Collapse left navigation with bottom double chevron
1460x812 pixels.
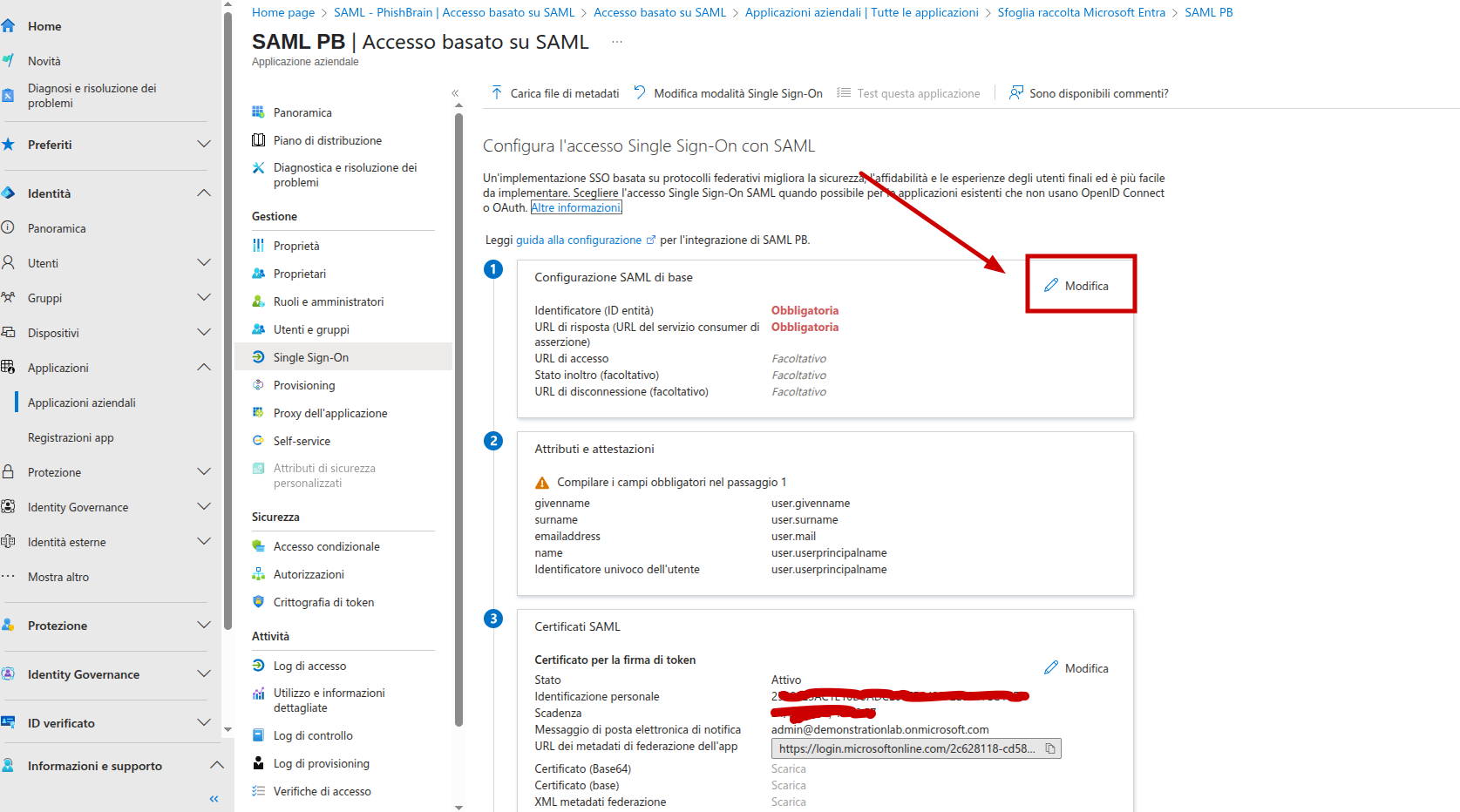pyautogui.click(x=214, y=799)
